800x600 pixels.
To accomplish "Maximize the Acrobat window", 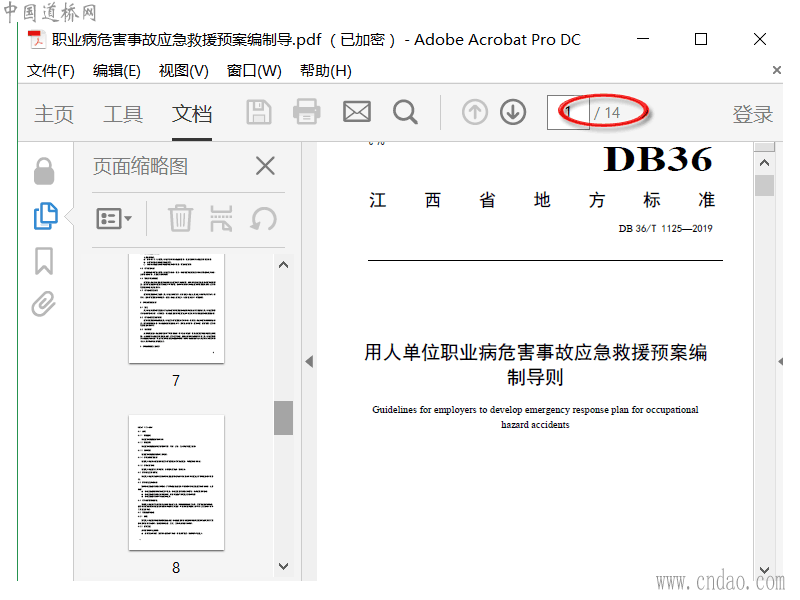I will tap(701, 39).
